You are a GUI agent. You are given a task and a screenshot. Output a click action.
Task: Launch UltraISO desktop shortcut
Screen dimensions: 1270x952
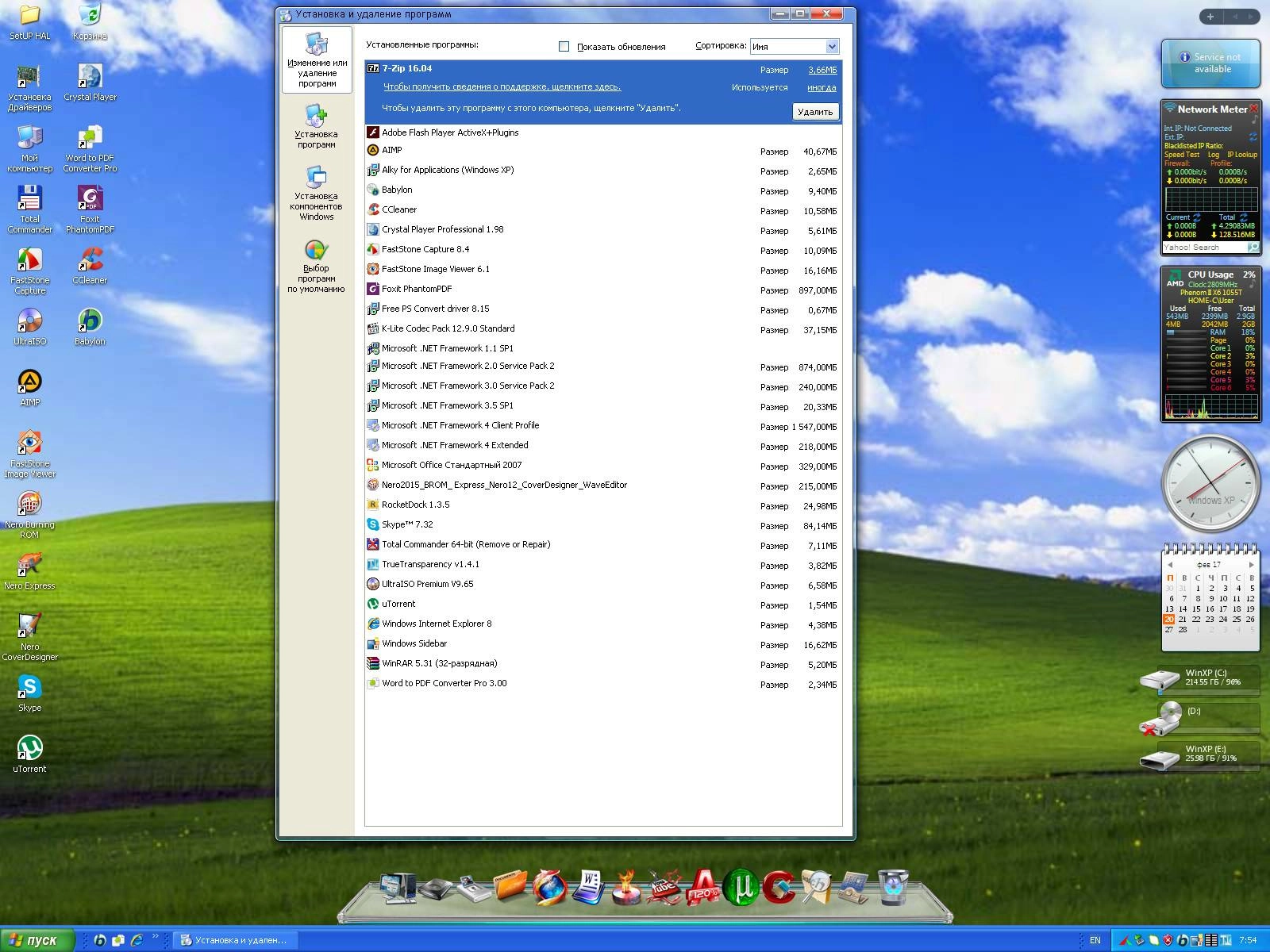pos(29,327)
